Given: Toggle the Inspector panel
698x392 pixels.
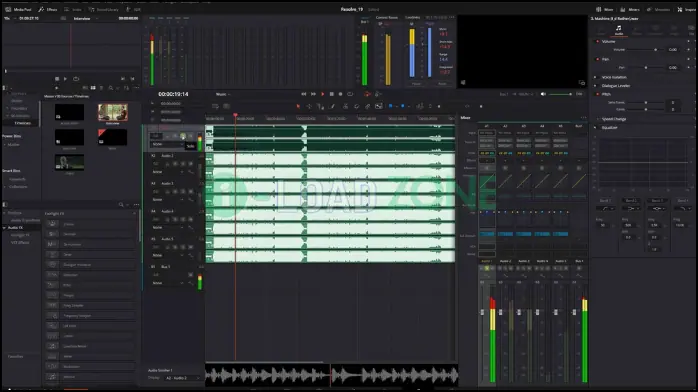Looking at the screenshot, I should click(x=687, y=9).
